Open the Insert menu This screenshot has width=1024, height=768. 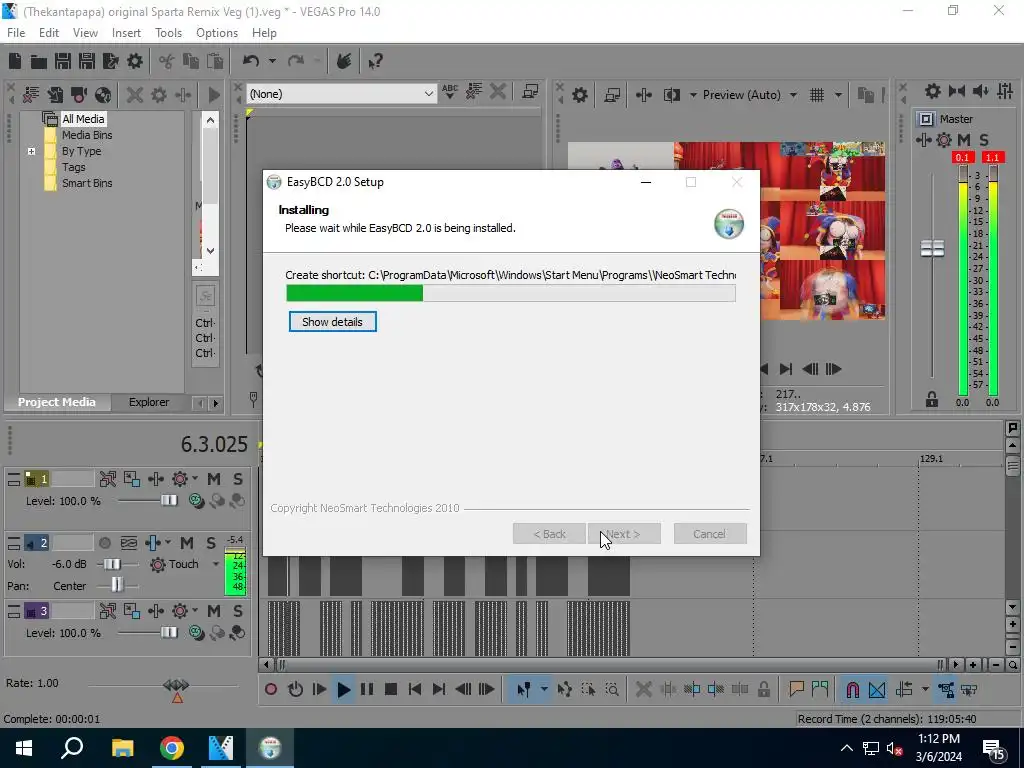pyautogui.click(x=126, y=33)
